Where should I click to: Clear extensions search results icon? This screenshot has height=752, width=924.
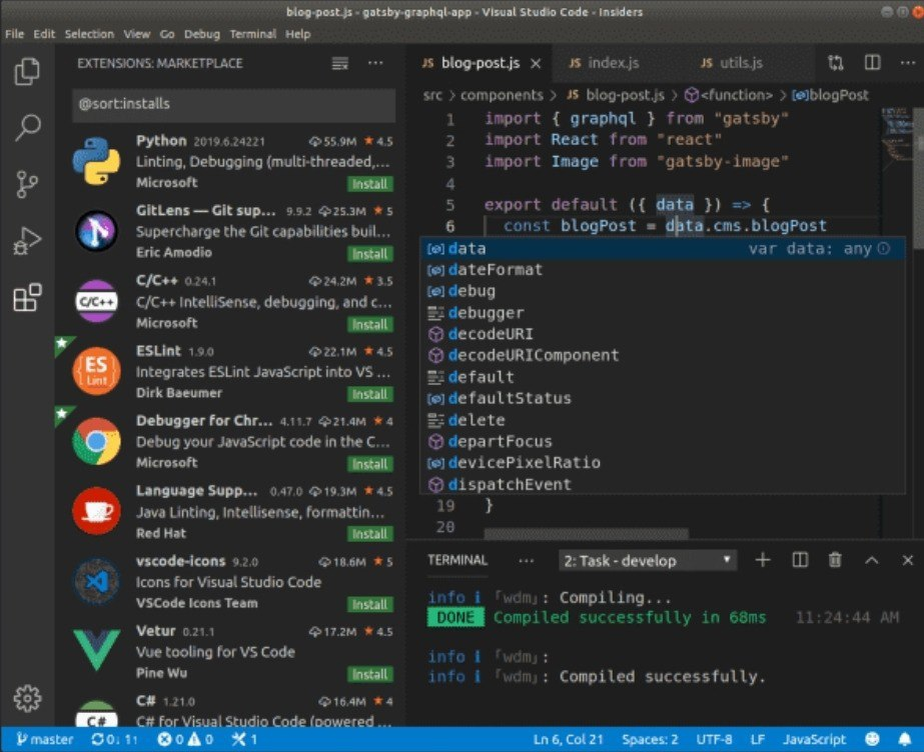340,63
